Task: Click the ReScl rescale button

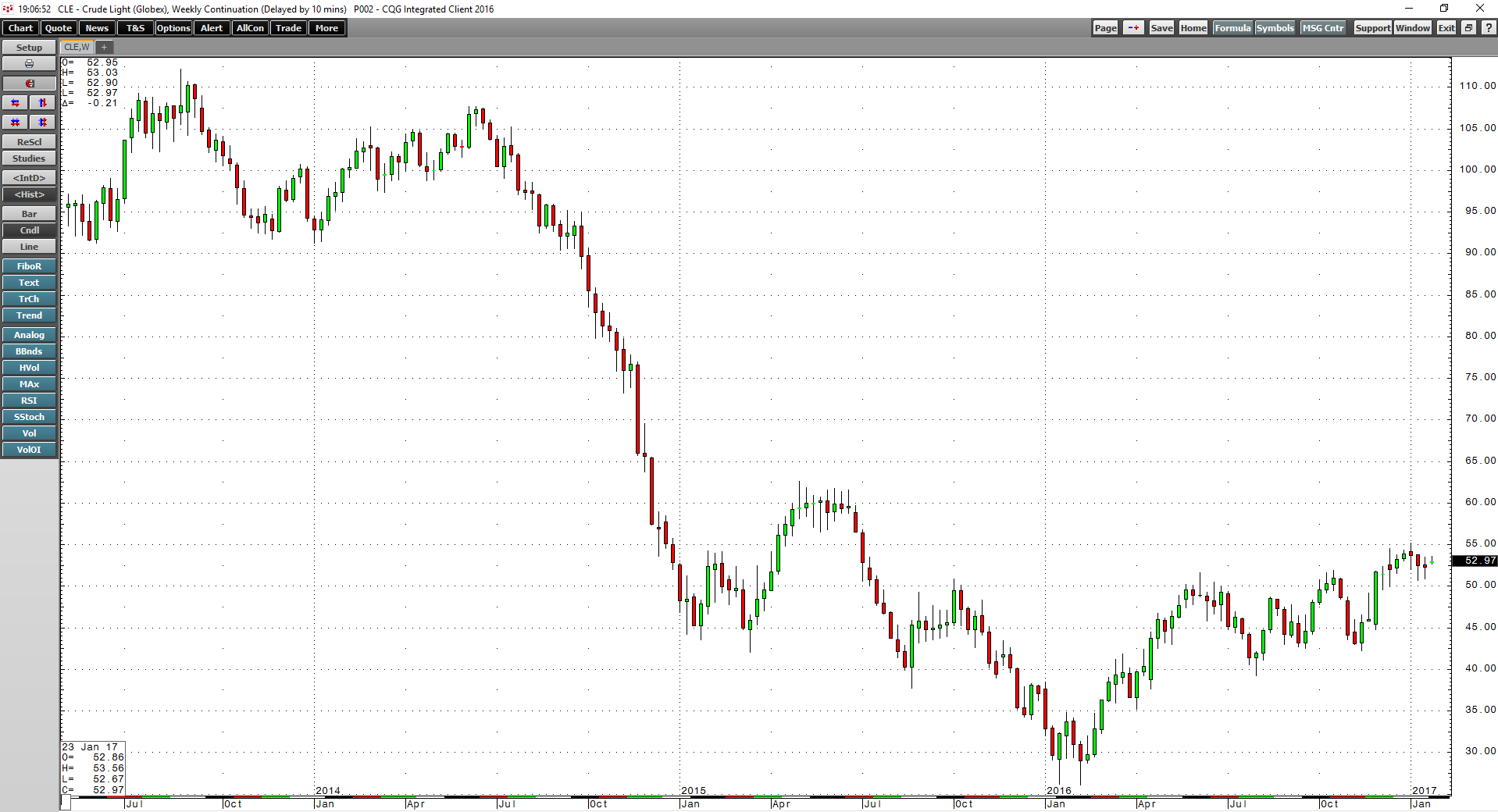Action: (29, 142)
